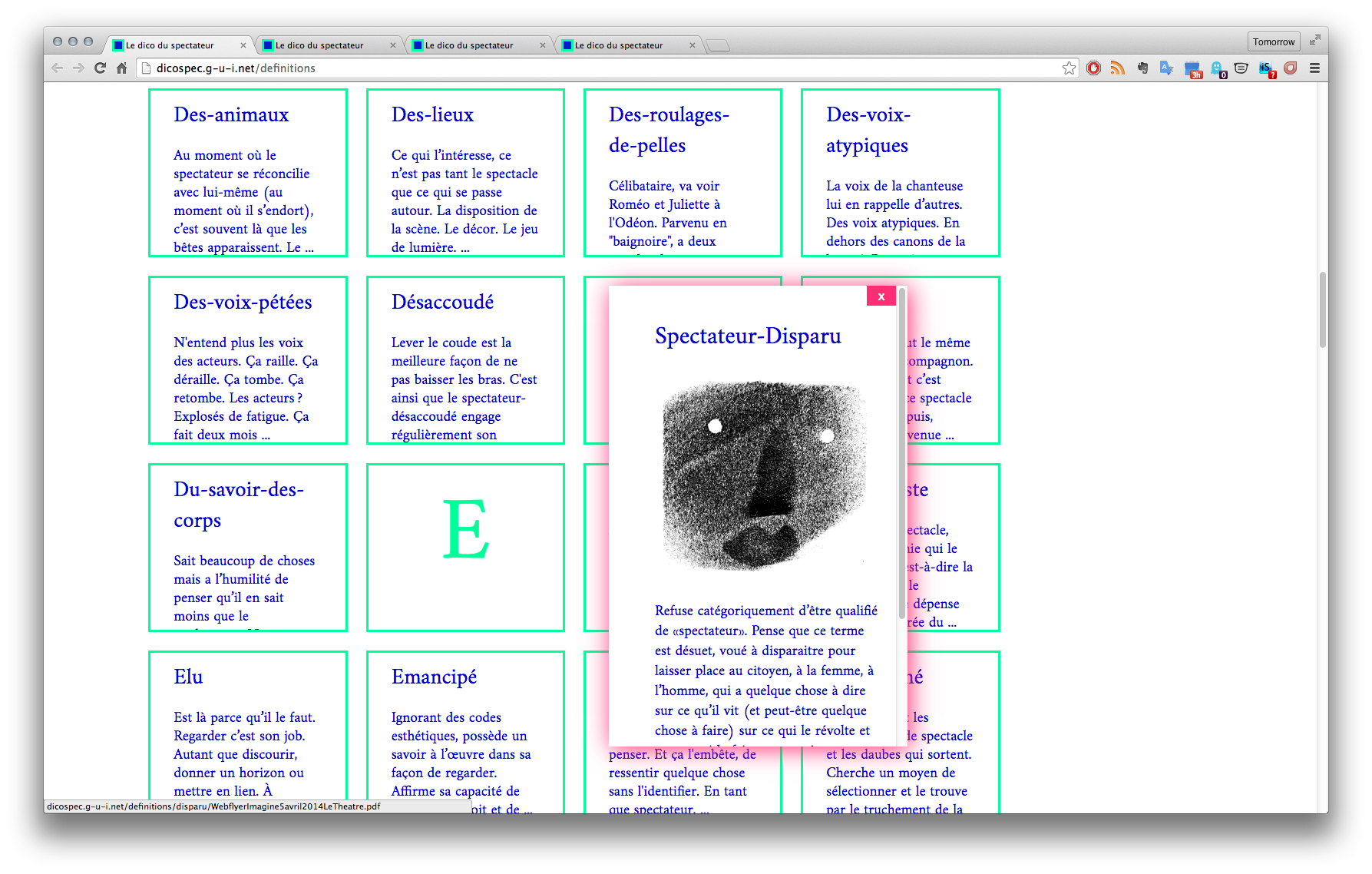Open the Google Translate extension

1166,68
